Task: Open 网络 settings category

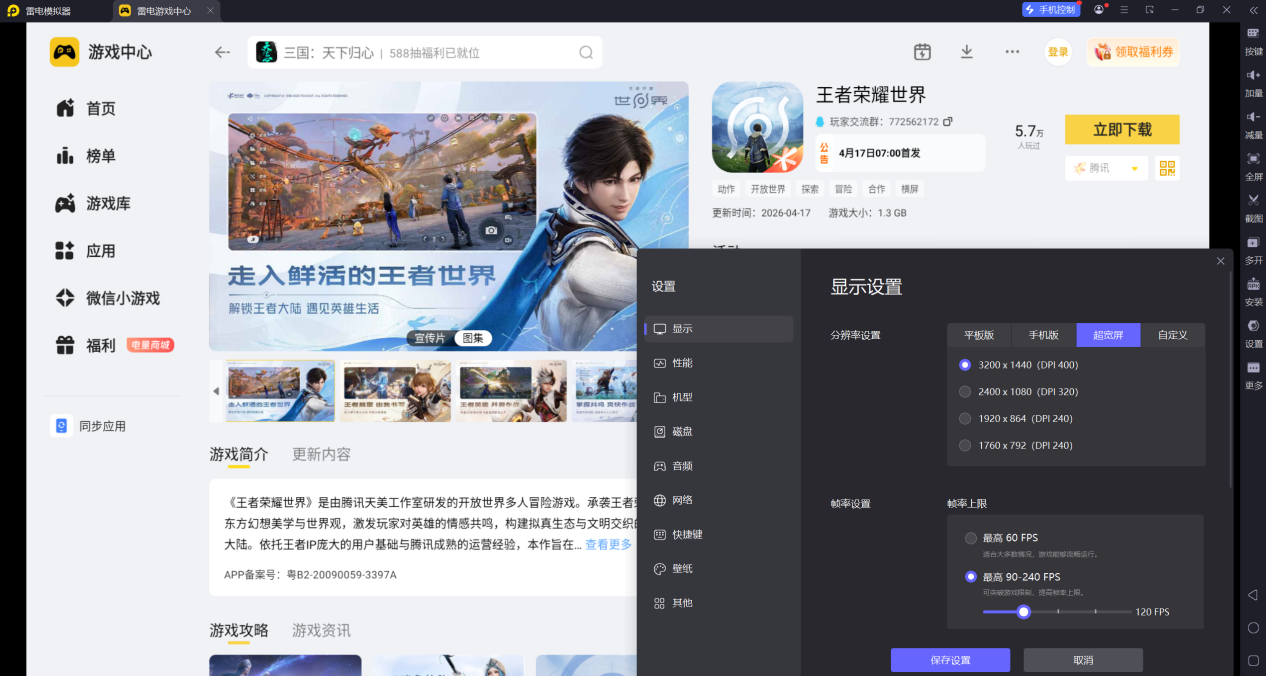Action: (x=719, y=500)
